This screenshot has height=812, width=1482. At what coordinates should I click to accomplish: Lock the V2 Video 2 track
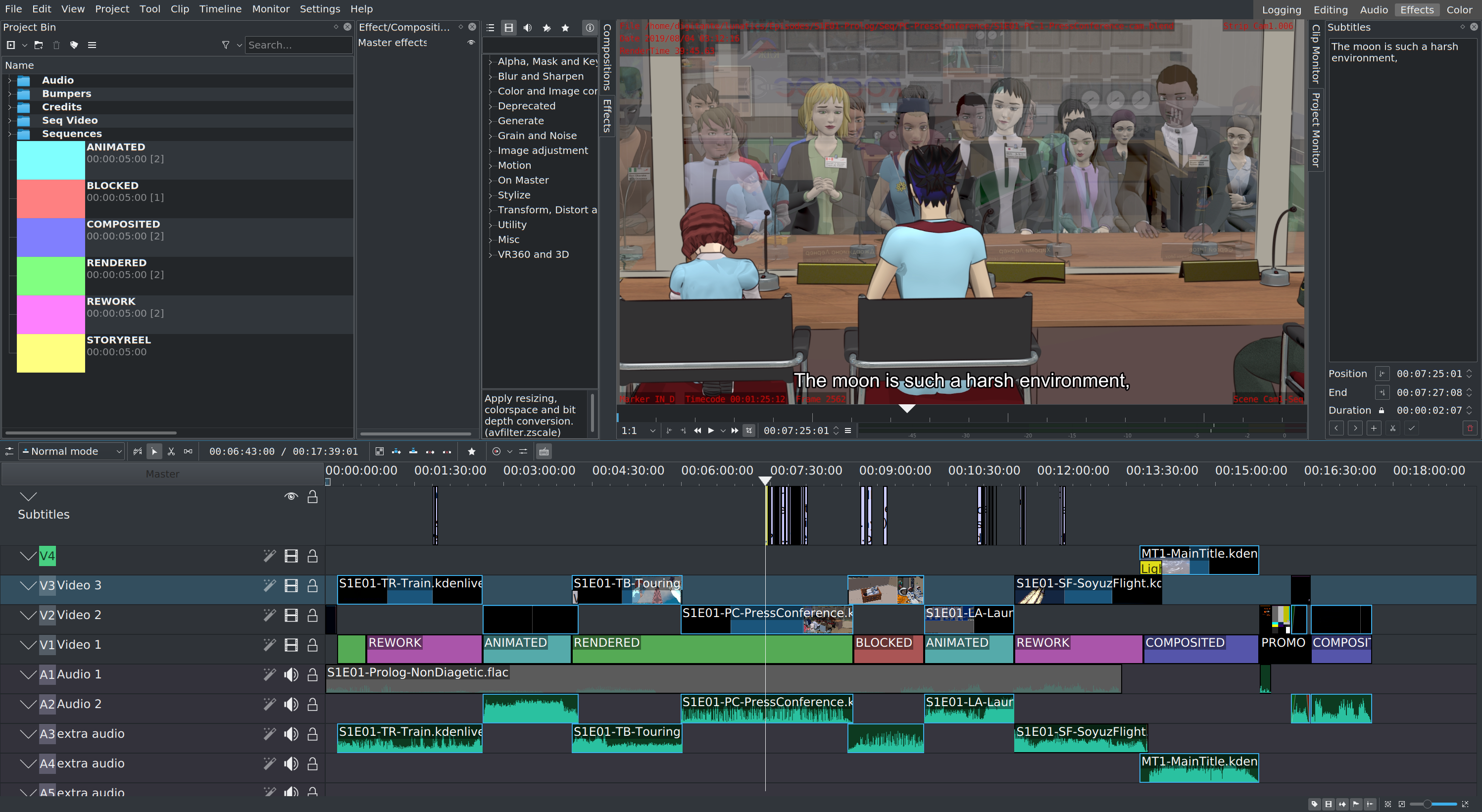[x=312, y=616]
